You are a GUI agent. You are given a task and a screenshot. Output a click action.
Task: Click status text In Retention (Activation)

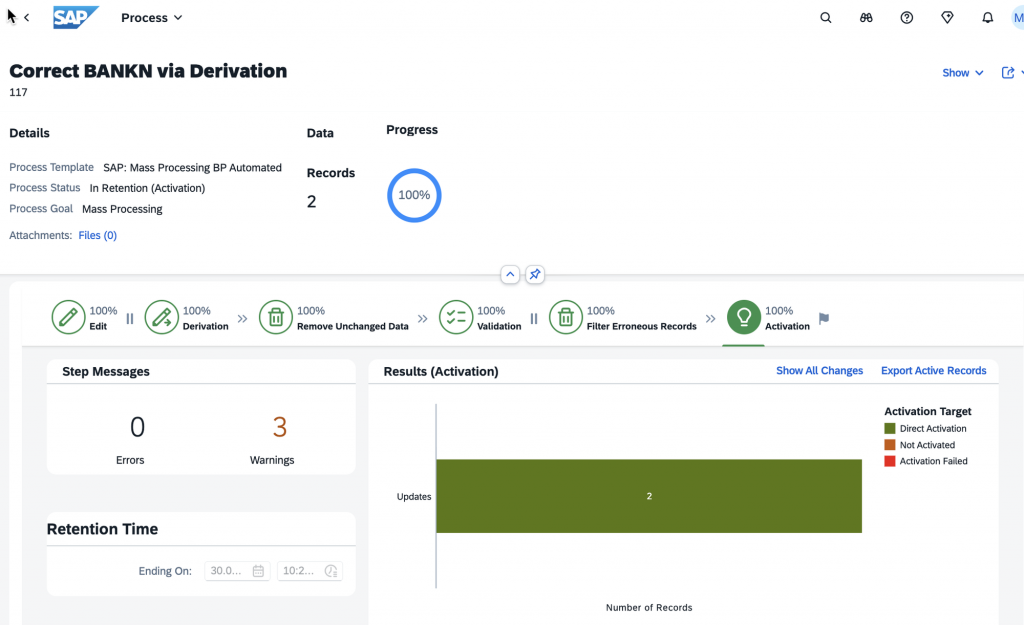pos(148,188)
